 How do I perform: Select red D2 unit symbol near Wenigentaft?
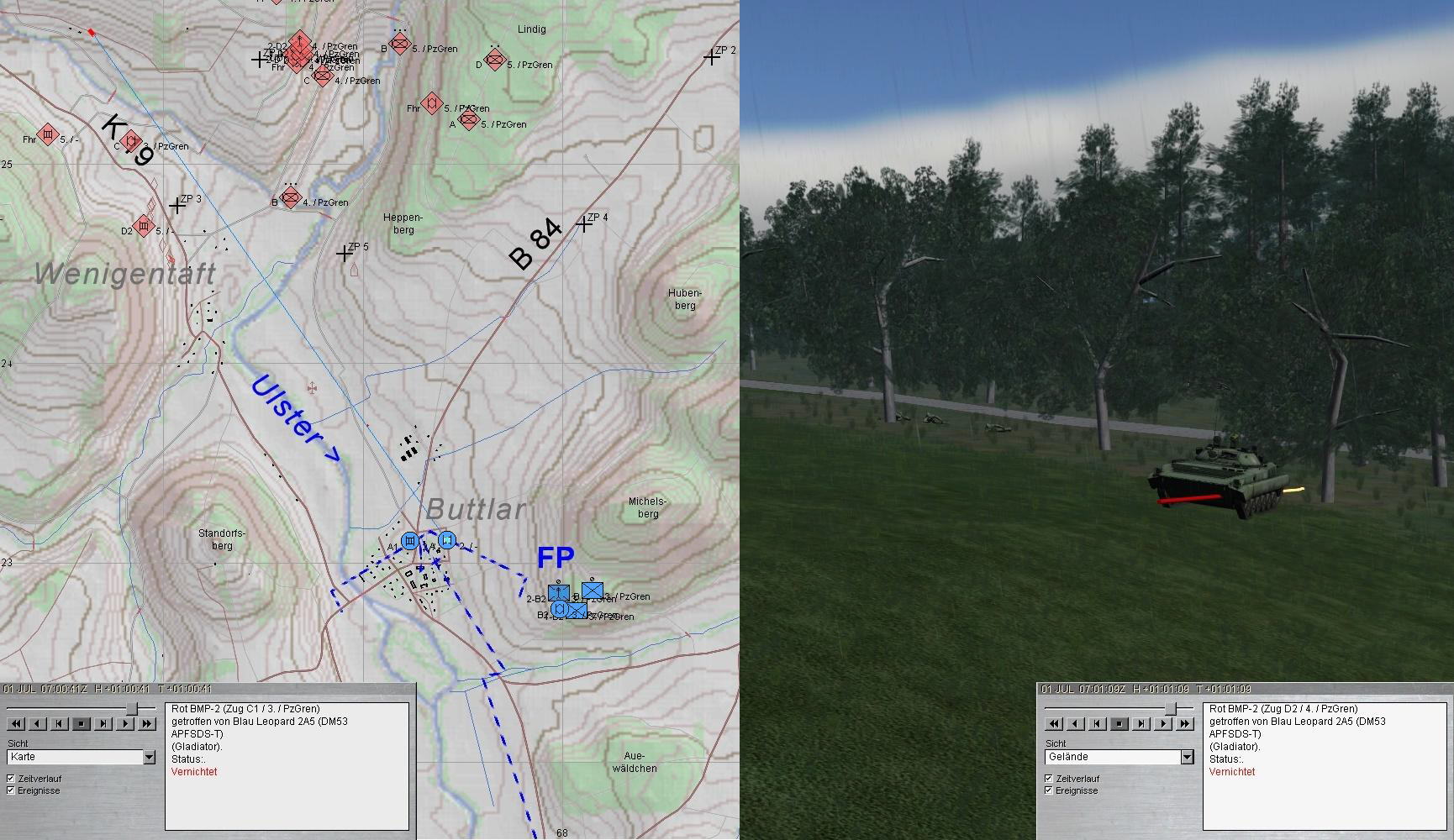(x=145, y=226)
